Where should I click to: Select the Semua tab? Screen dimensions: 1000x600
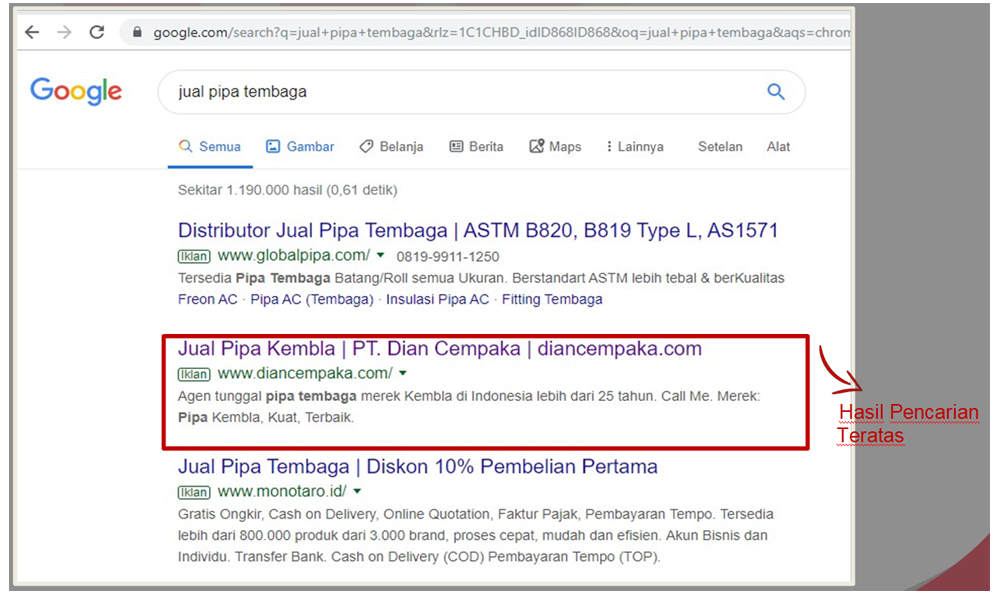coord(210,147)
